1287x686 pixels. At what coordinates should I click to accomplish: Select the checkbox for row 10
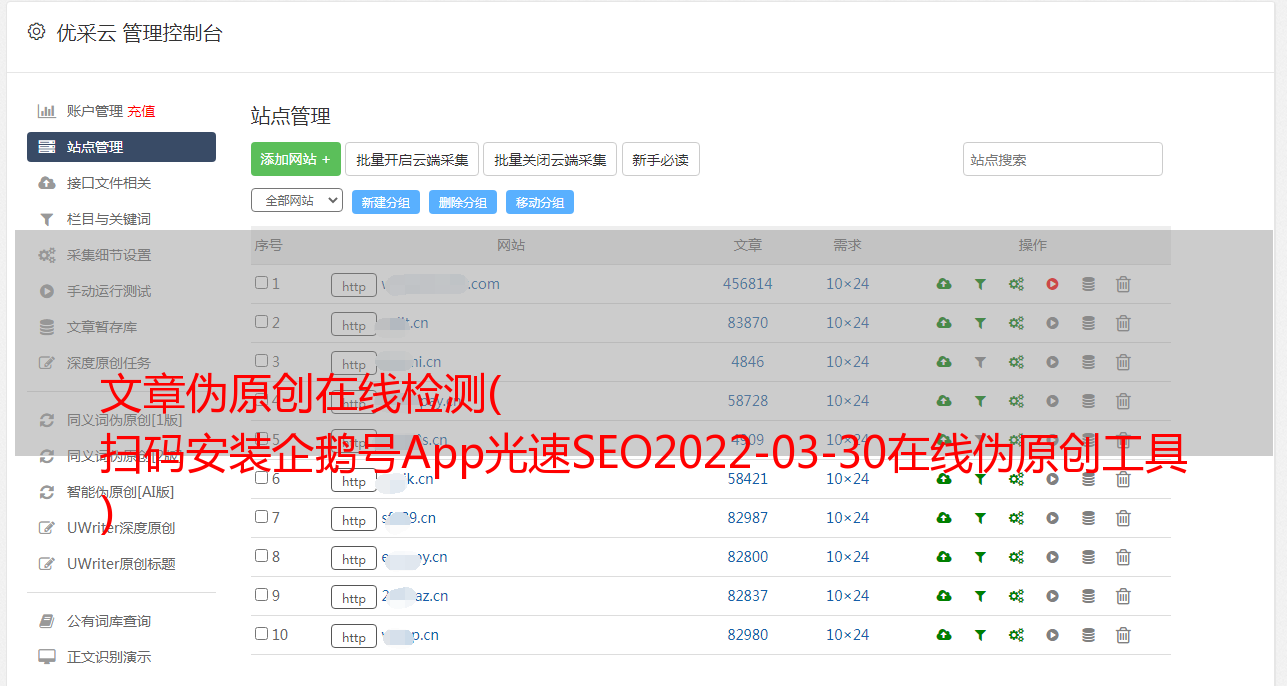262,634
